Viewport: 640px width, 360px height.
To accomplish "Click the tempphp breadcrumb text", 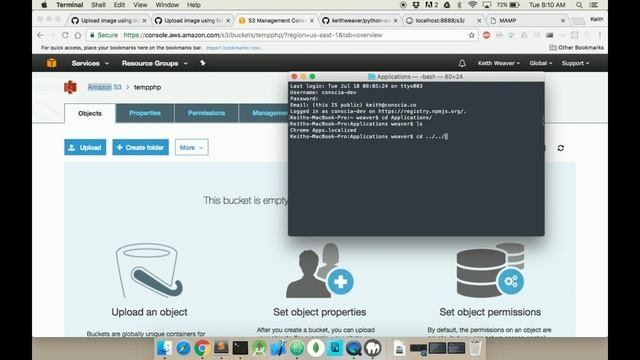I will click(x=147, y=87).
